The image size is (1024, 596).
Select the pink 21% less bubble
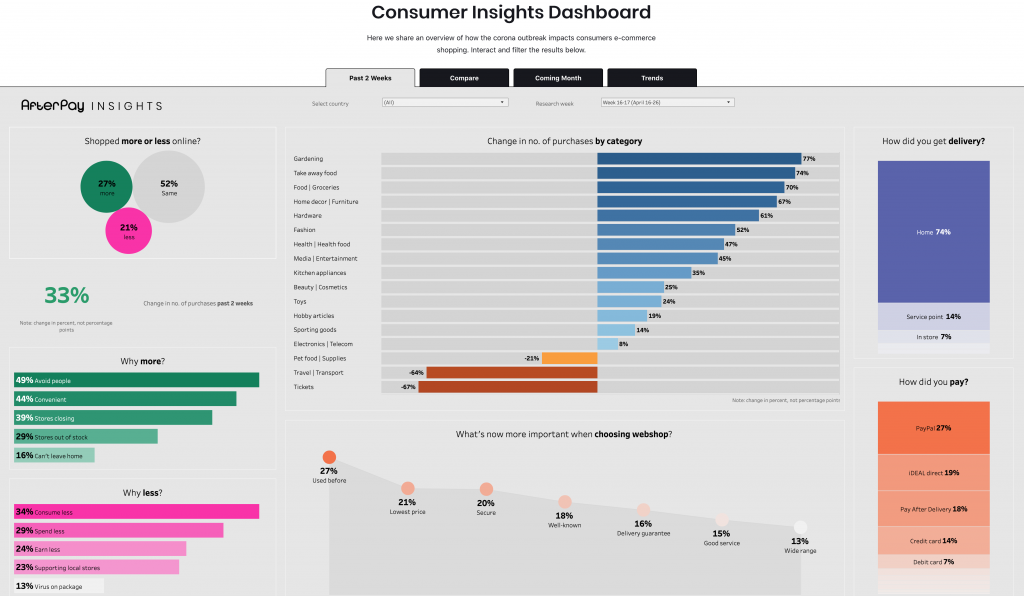(x=129, y=230)
